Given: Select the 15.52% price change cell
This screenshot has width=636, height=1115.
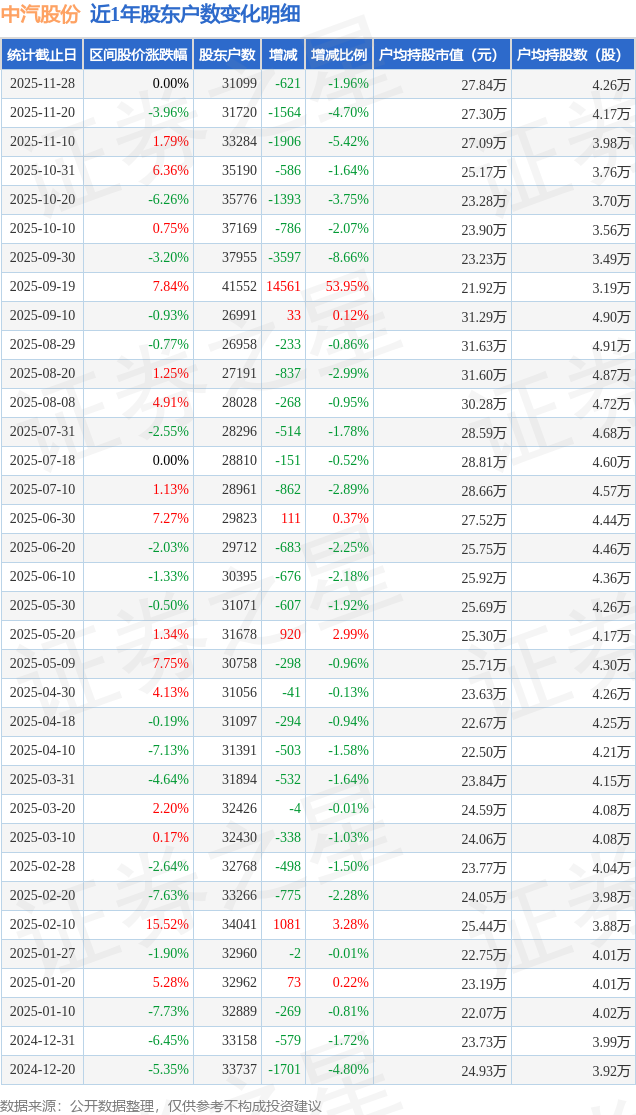Looking at the screenshot, I should [167, 925].
